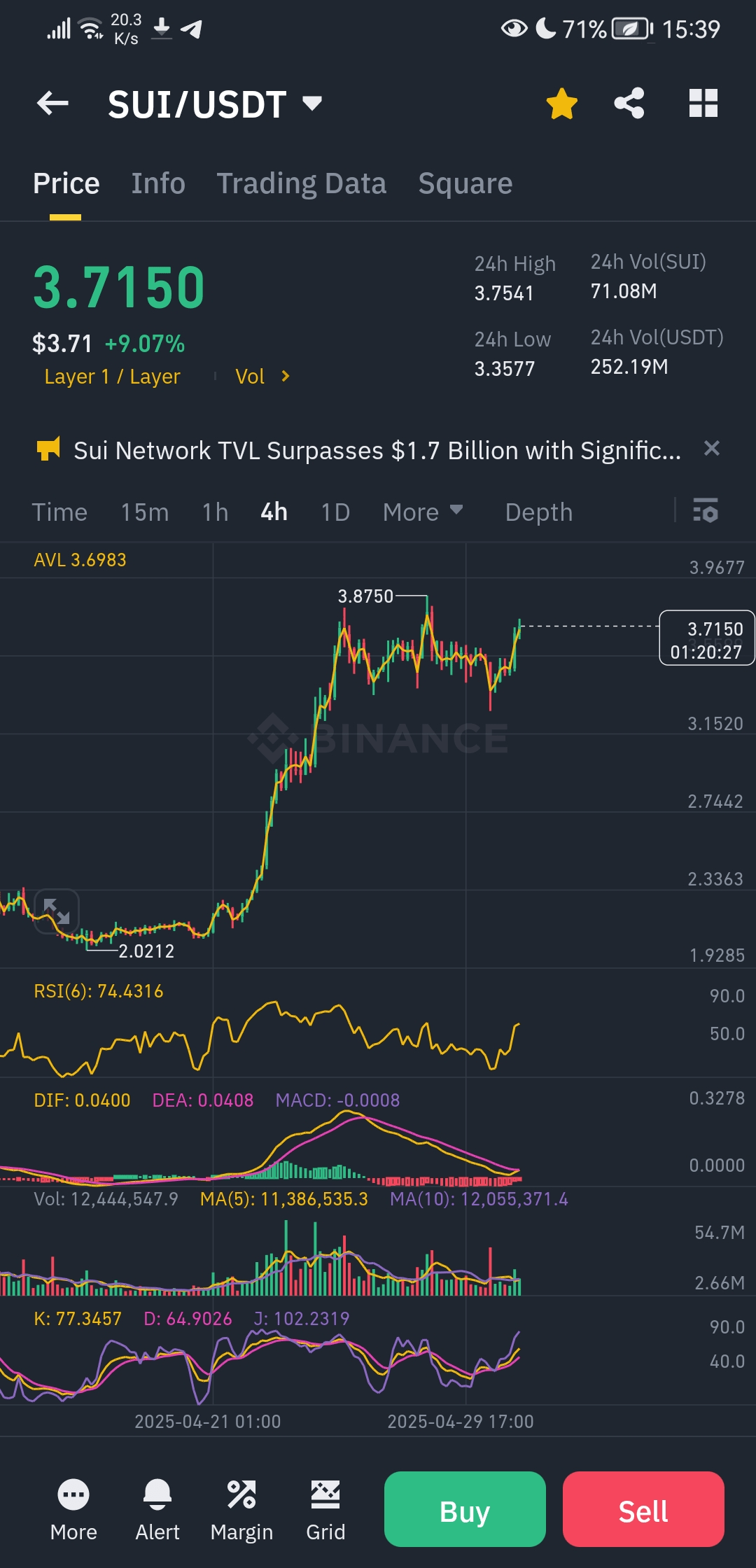Tap the red Sell button
The width and height of the screenshot is (756, 1568).
tap(643, 1509)
